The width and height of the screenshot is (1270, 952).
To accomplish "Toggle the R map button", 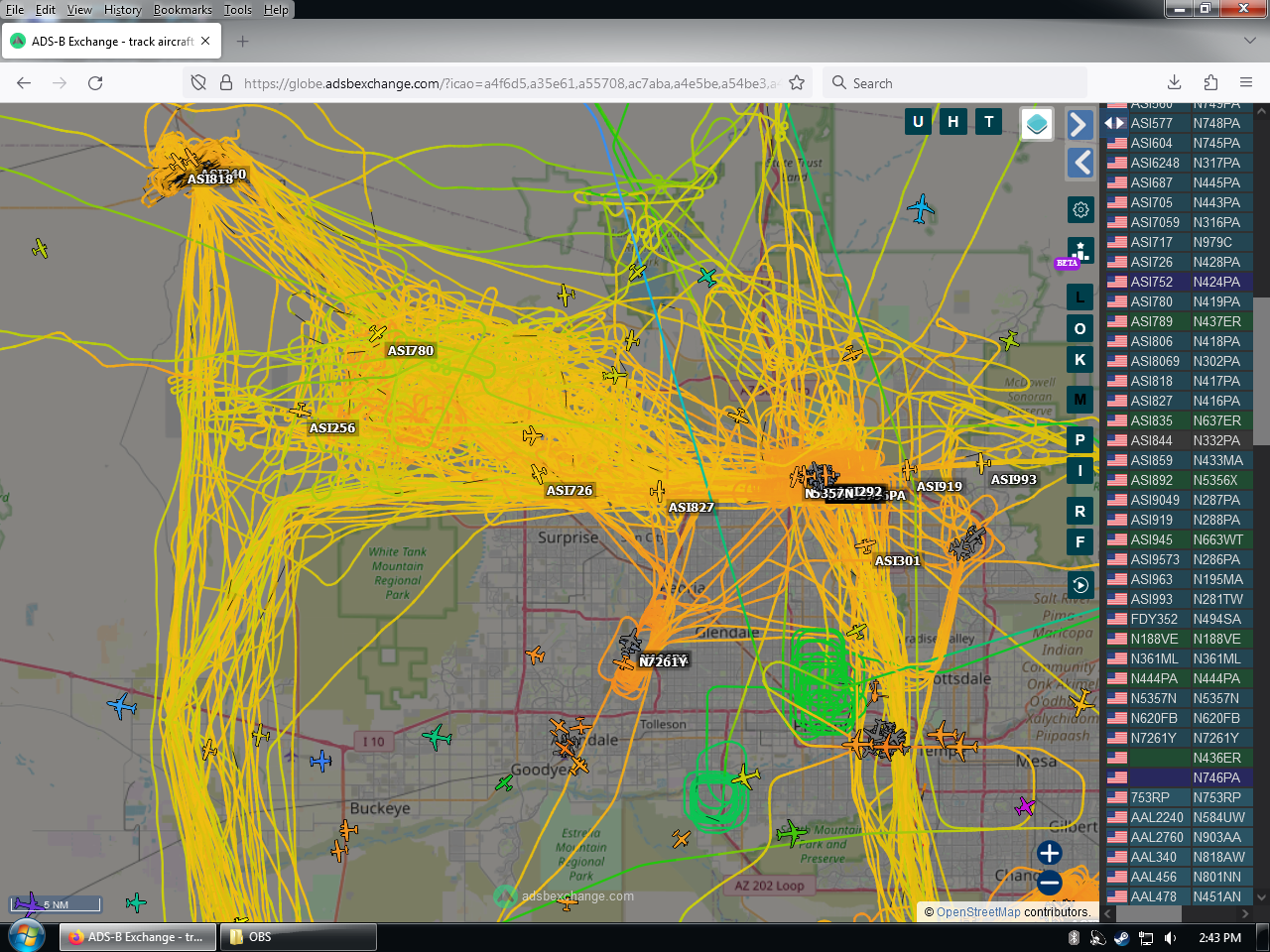I will (1080, 512).
